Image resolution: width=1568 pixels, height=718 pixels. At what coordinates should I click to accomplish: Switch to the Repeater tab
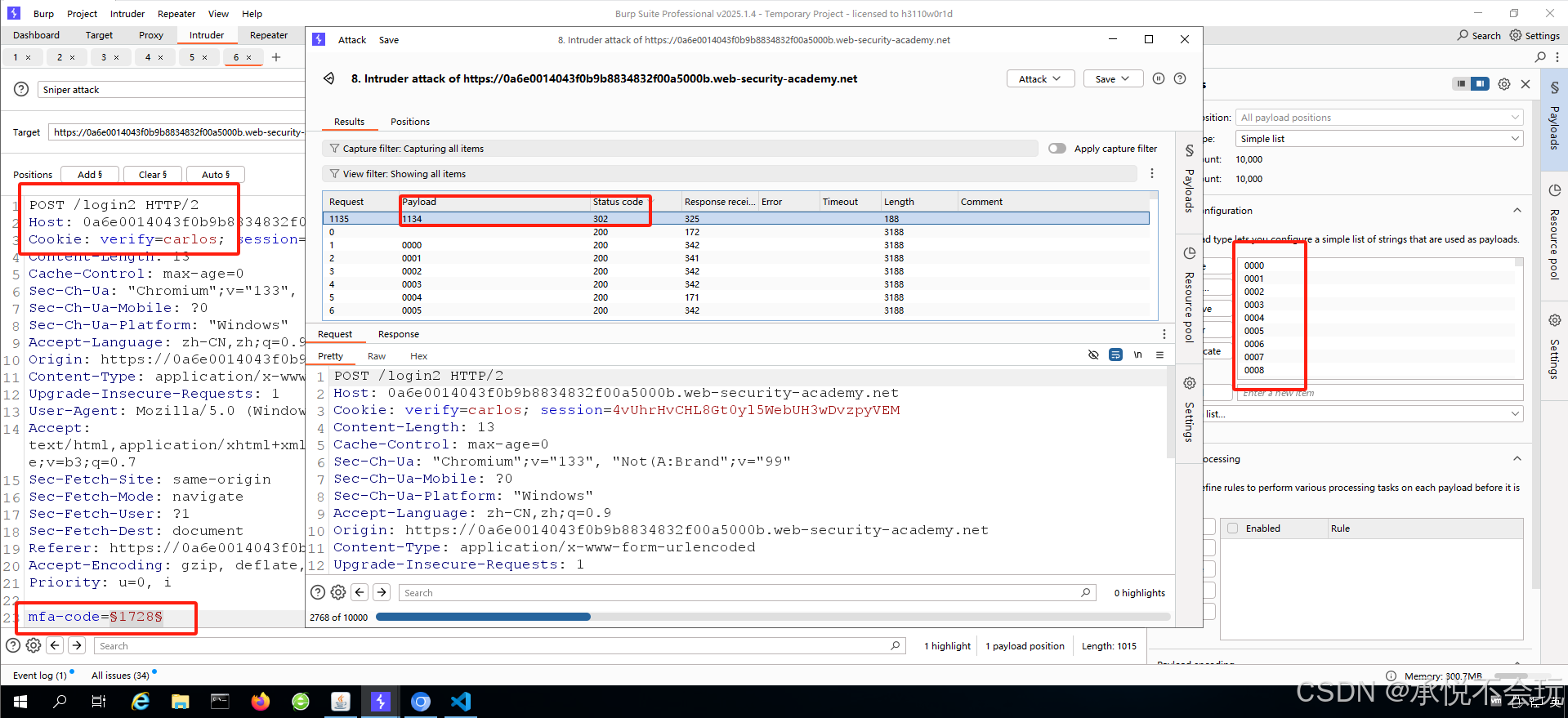tap(269, 35)
